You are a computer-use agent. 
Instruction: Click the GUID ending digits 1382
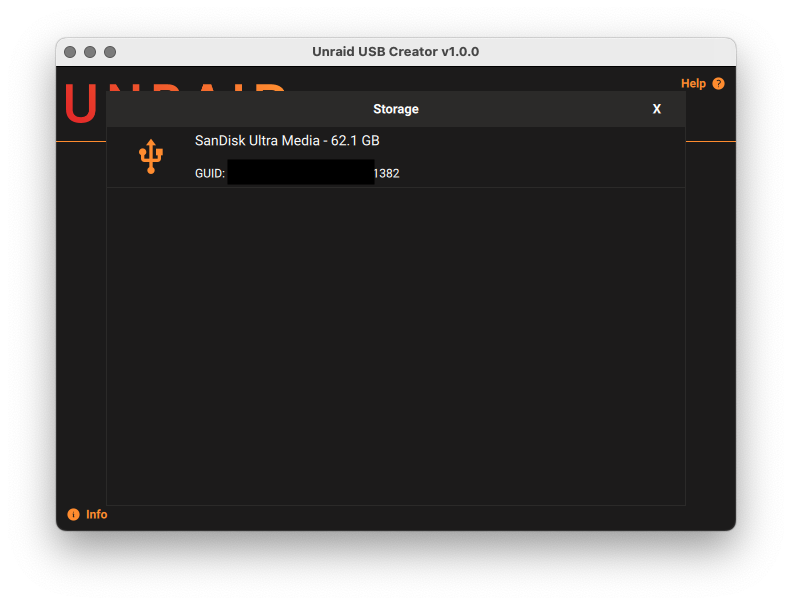[x=387, y=173]
